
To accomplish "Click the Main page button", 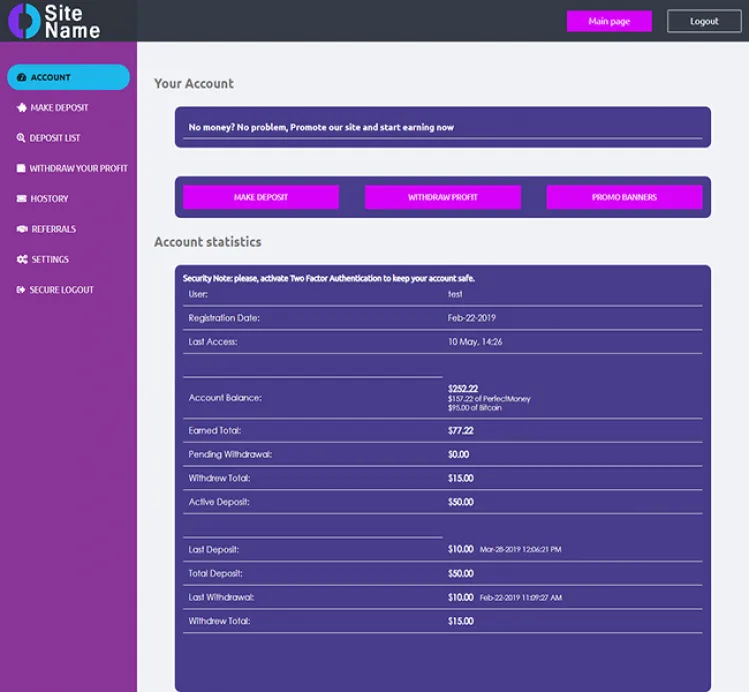I will (x=609, y=21).
